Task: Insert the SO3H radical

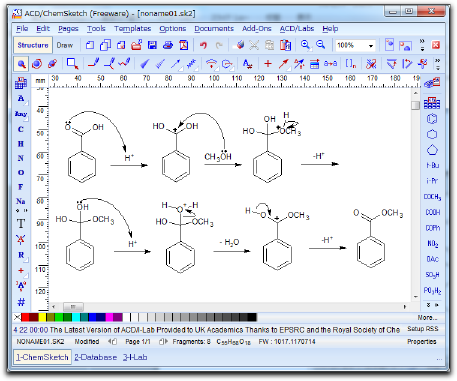Action: coord(432,275)
